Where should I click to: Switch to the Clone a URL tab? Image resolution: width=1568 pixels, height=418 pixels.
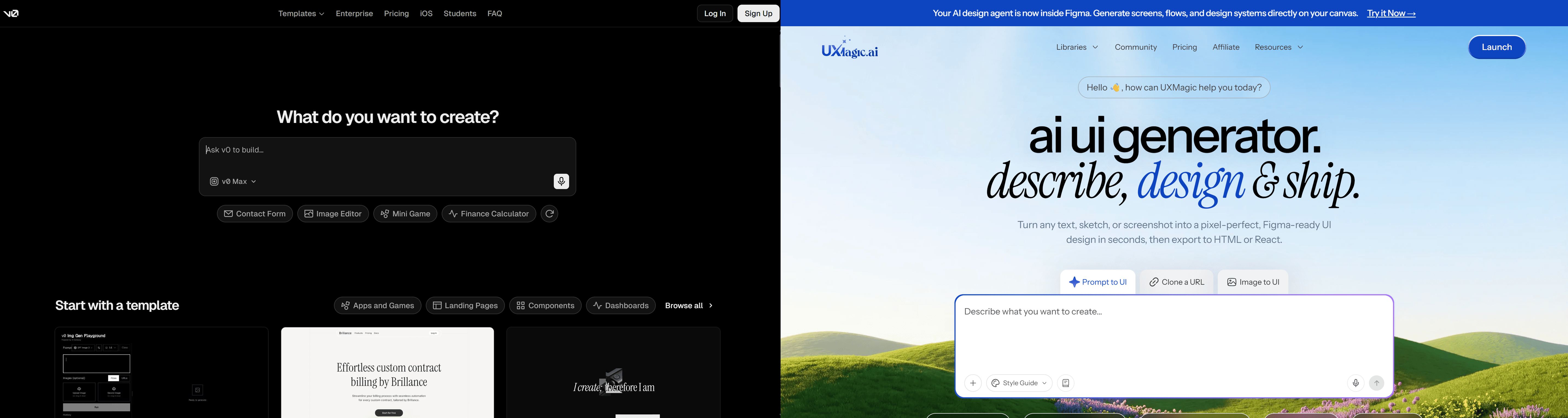1176,282
